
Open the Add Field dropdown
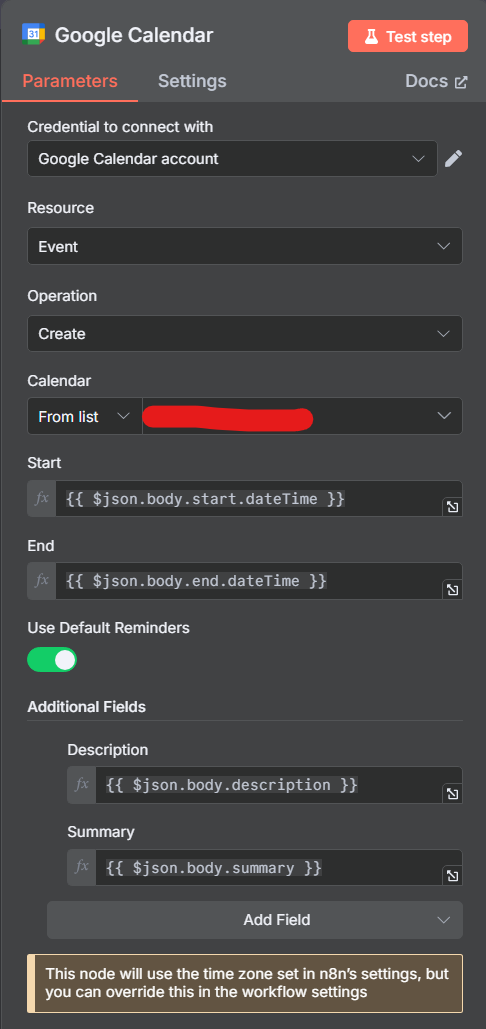click(x=254, y=920)
